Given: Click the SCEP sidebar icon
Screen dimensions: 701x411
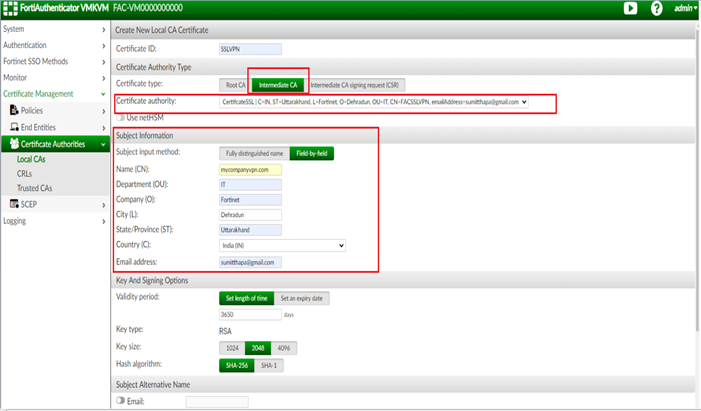Looking at the screenshot, I should coord(14,204).
